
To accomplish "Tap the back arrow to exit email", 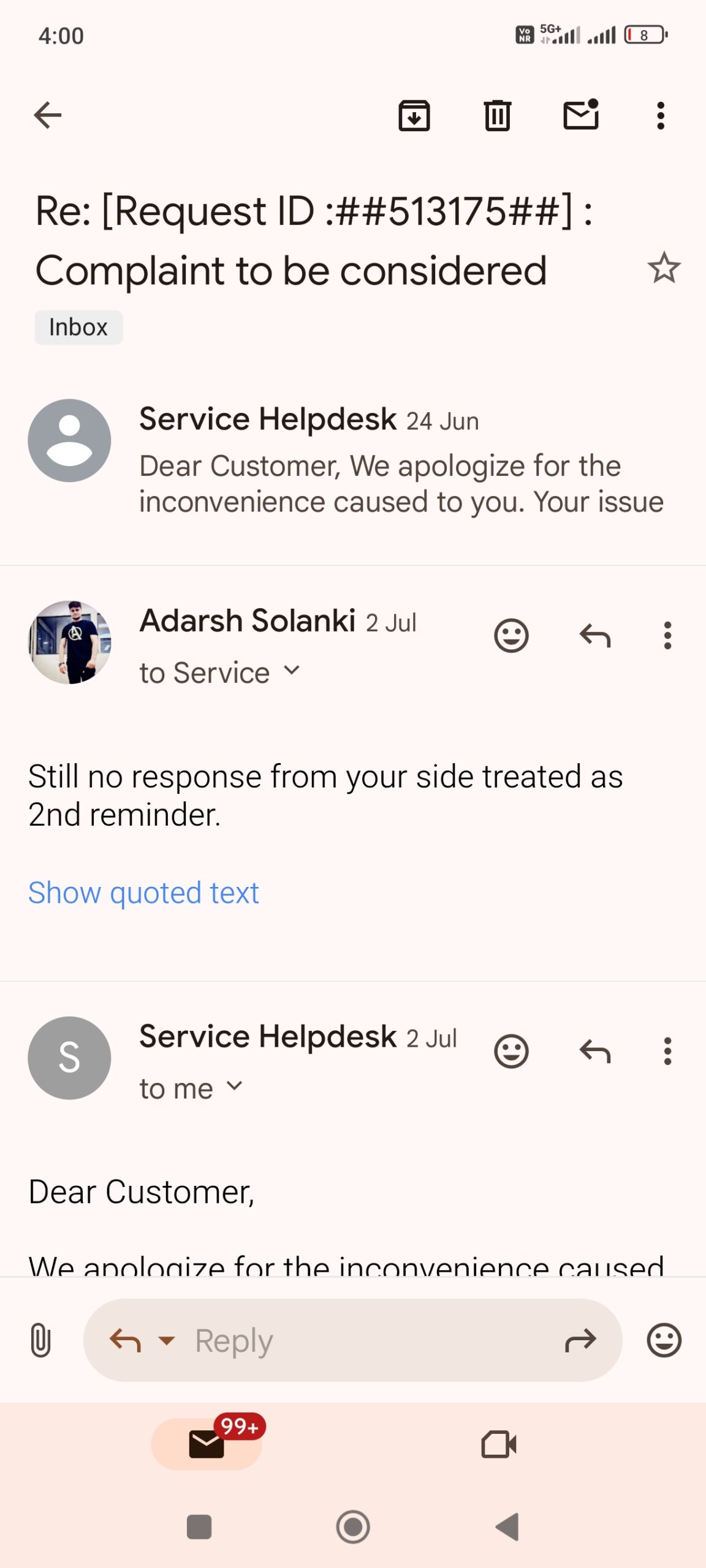I will [48, 115].
